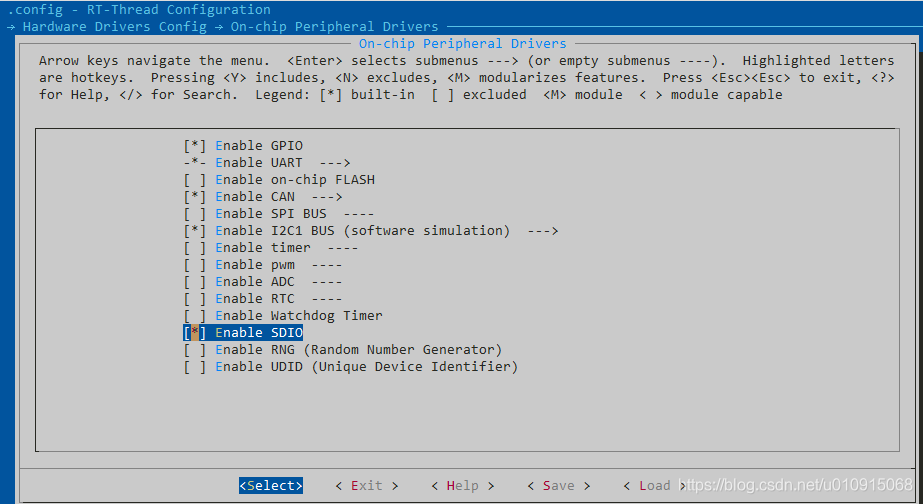Select the Enable RTC label

pos(255,299)
